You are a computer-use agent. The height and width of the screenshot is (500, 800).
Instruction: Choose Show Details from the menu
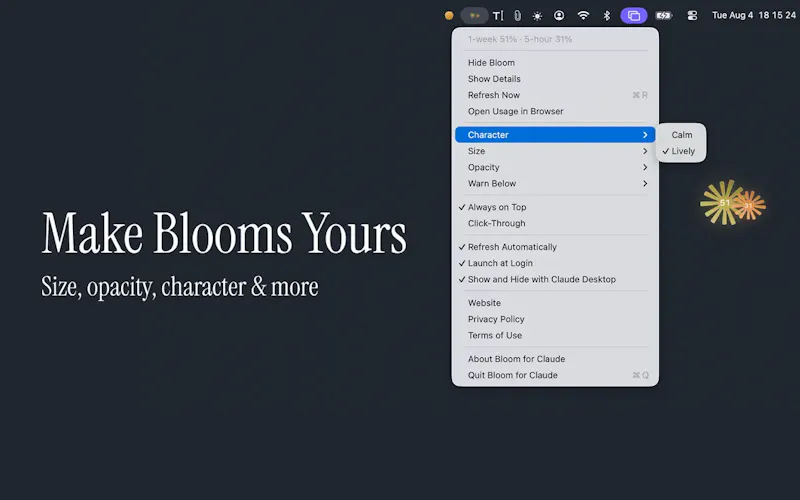point(555,79)
